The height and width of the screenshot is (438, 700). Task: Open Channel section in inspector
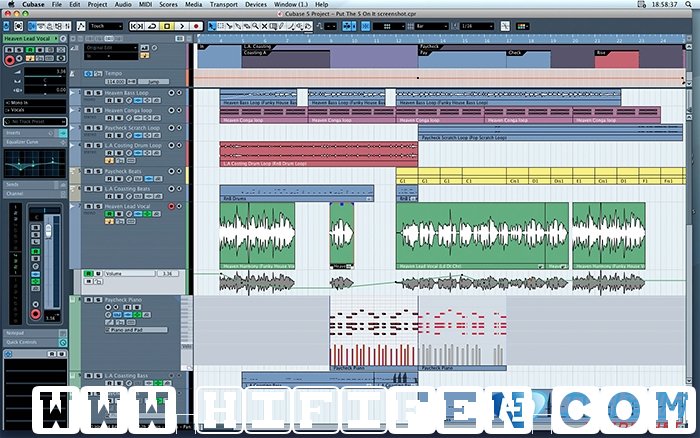[35, 194]
